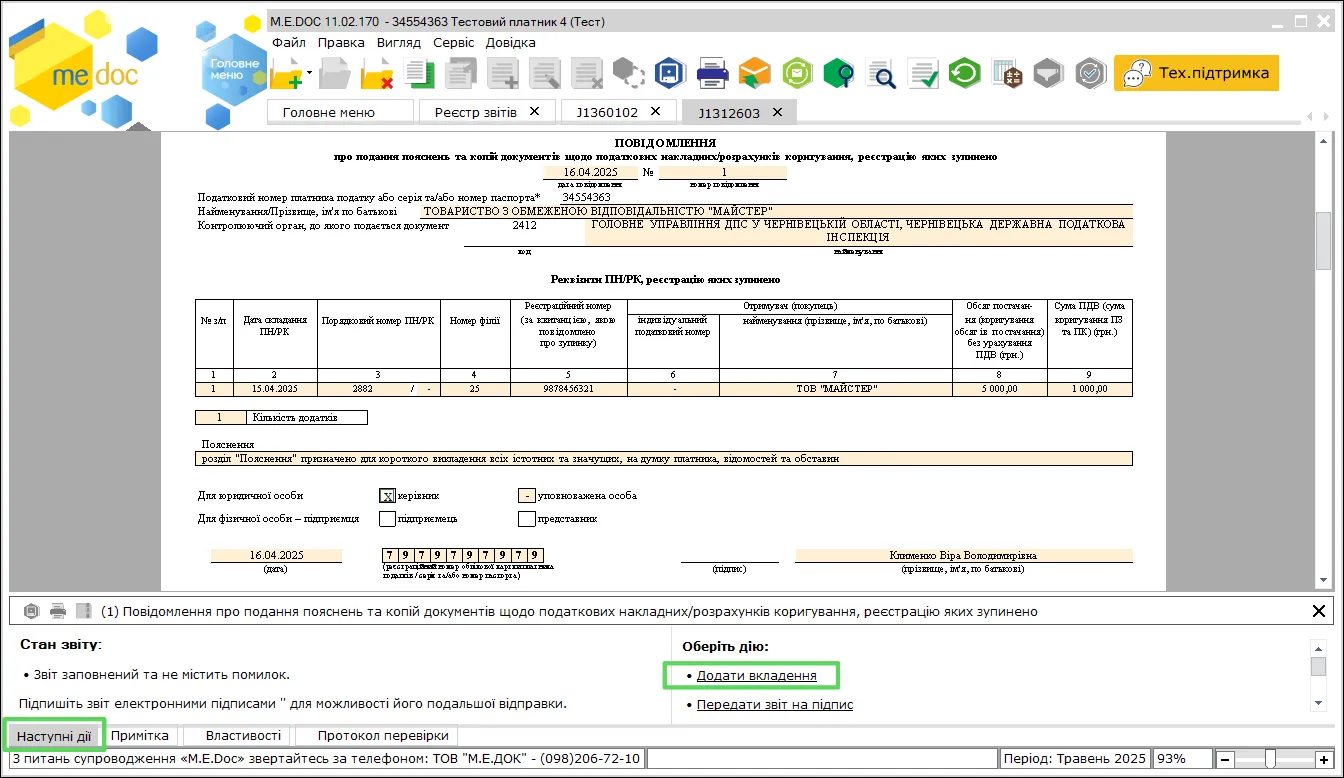Click the tab strip scroll right arrow
Image resolution: width=1344 pixels, height=778 pixels.
point(1326,117)
